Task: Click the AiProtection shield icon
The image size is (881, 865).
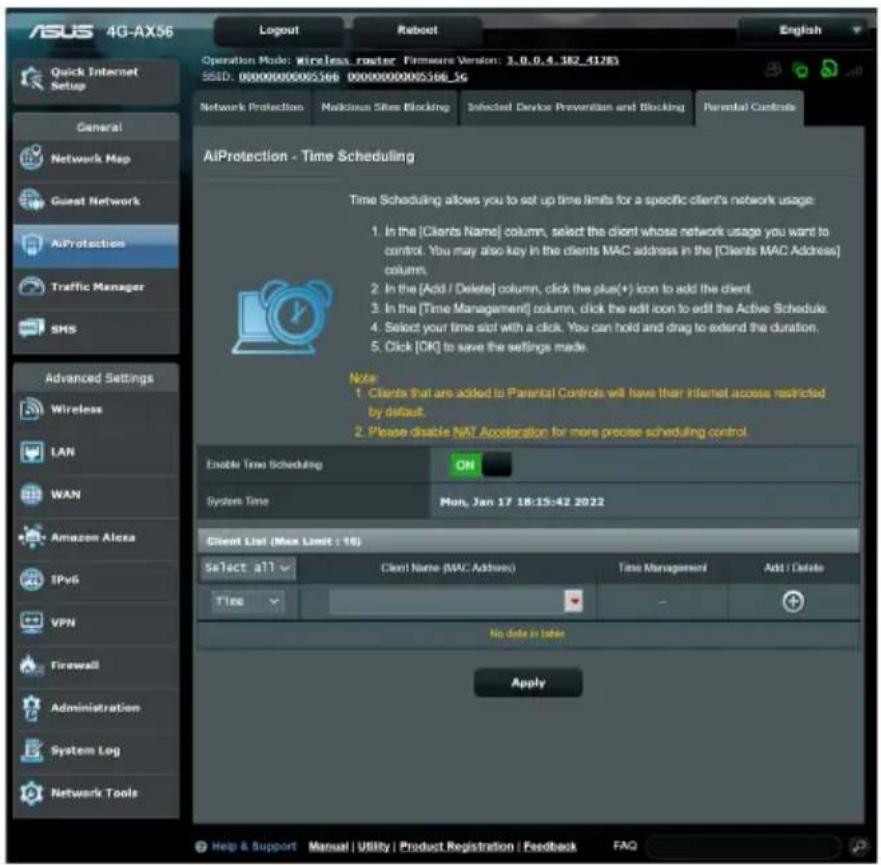Action: click(31, 244)
